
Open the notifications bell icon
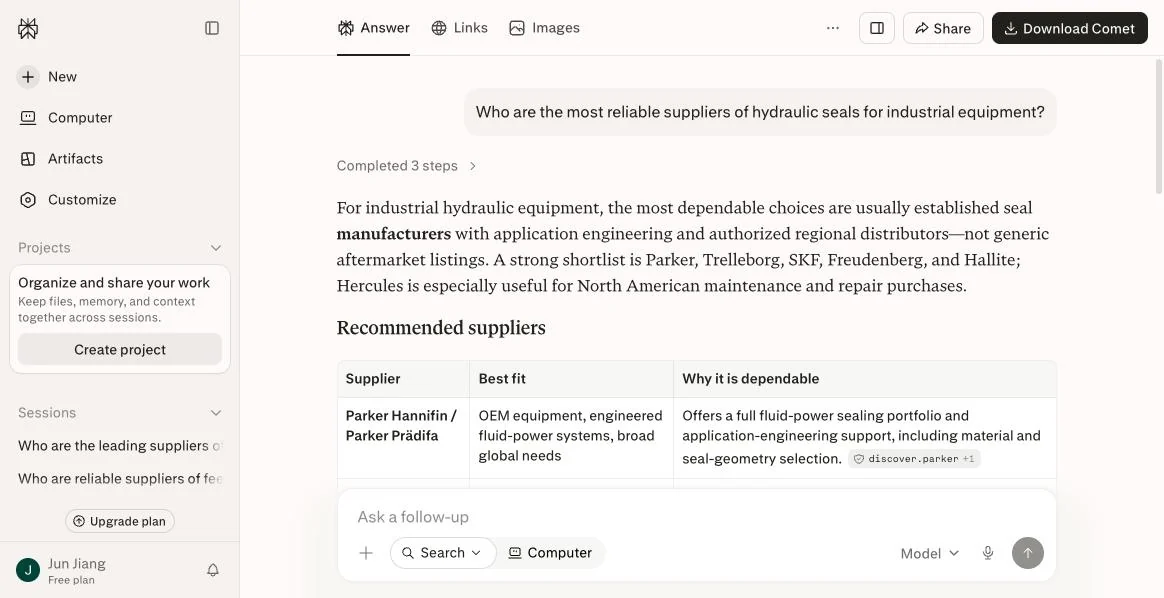click(212, 570)
